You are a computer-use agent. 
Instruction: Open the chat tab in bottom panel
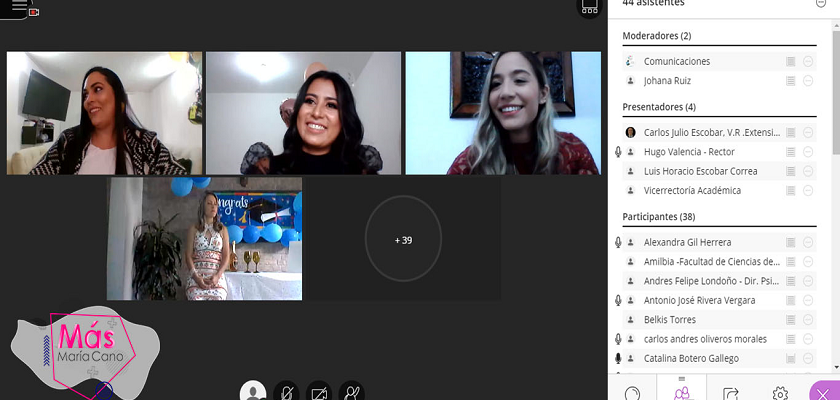(632, 392)
